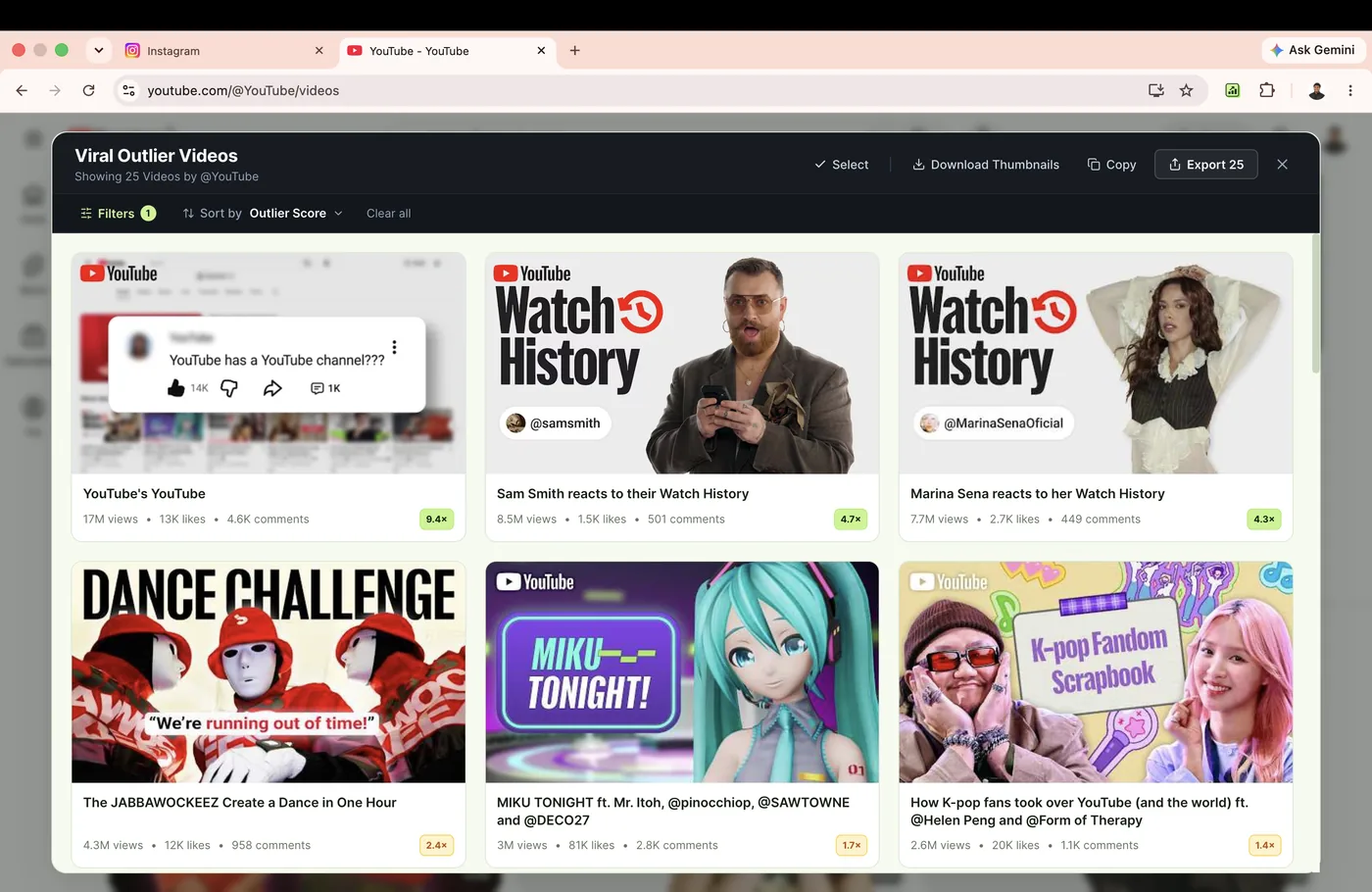Click the Ask Gemini button

point(1312,50)
